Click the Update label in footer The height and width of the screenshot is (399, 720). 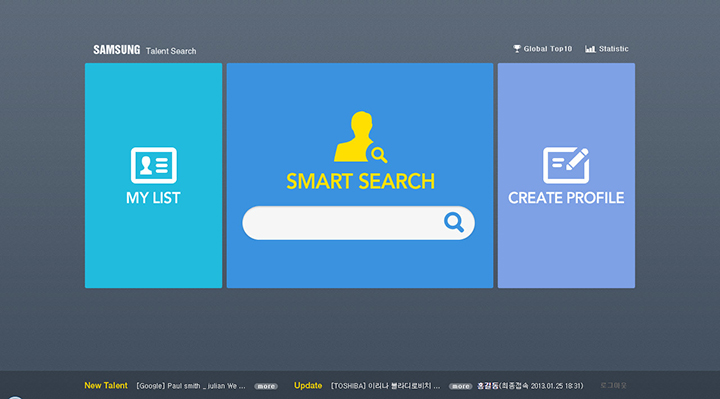[x=308, y=386]
